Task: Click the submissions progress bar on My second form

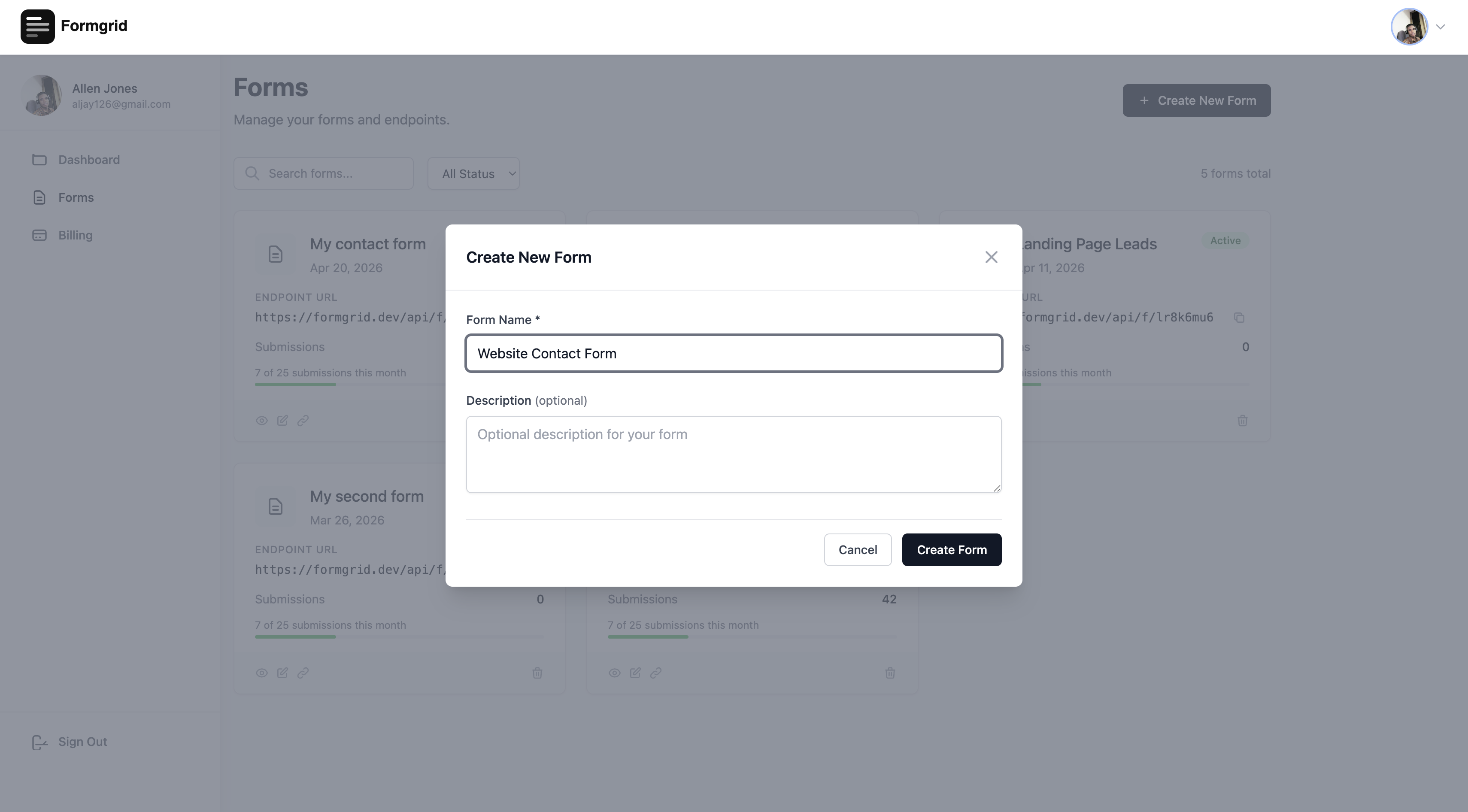Action: (x=399, y=637)
